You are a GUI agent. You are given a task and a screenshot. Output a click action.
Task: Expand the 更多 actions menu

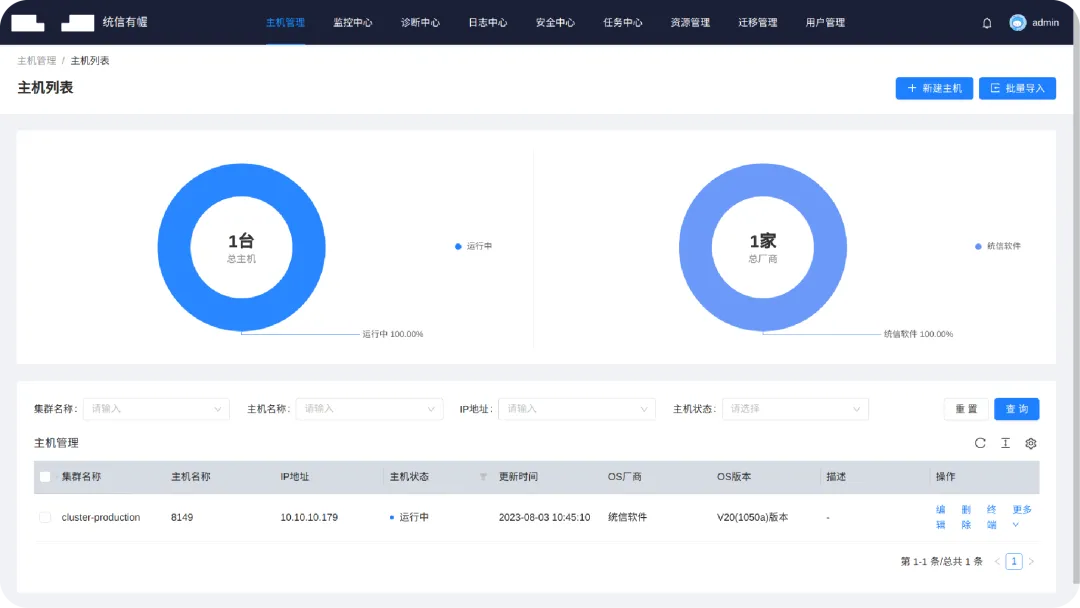pos(1021,516)
